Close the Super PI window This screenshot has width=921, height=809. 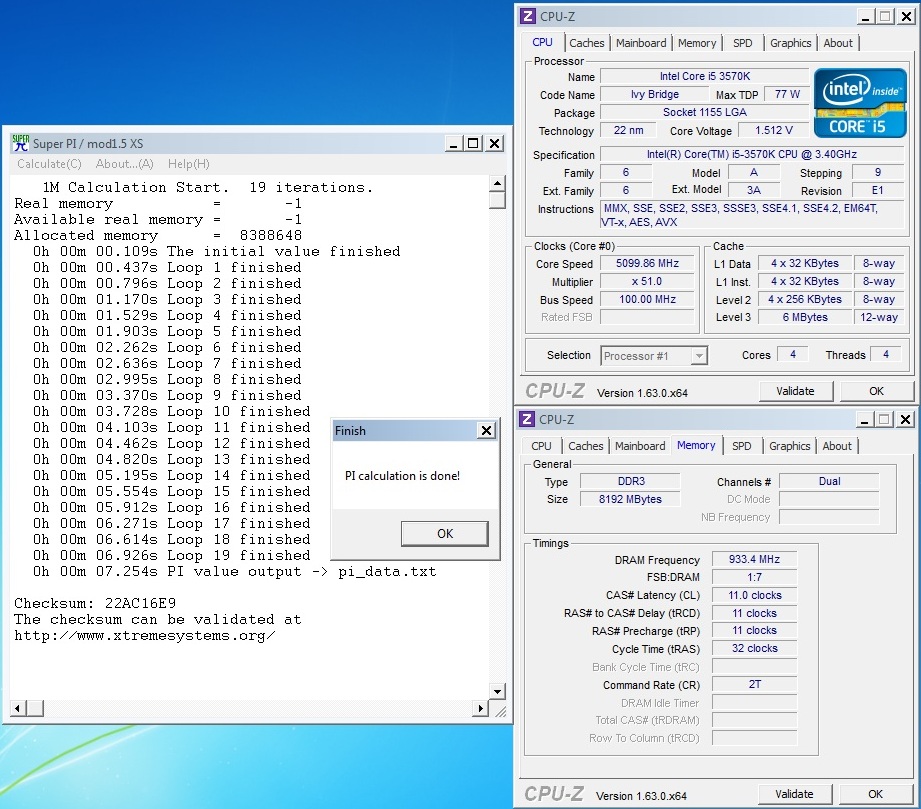click(x=495, y=143)
